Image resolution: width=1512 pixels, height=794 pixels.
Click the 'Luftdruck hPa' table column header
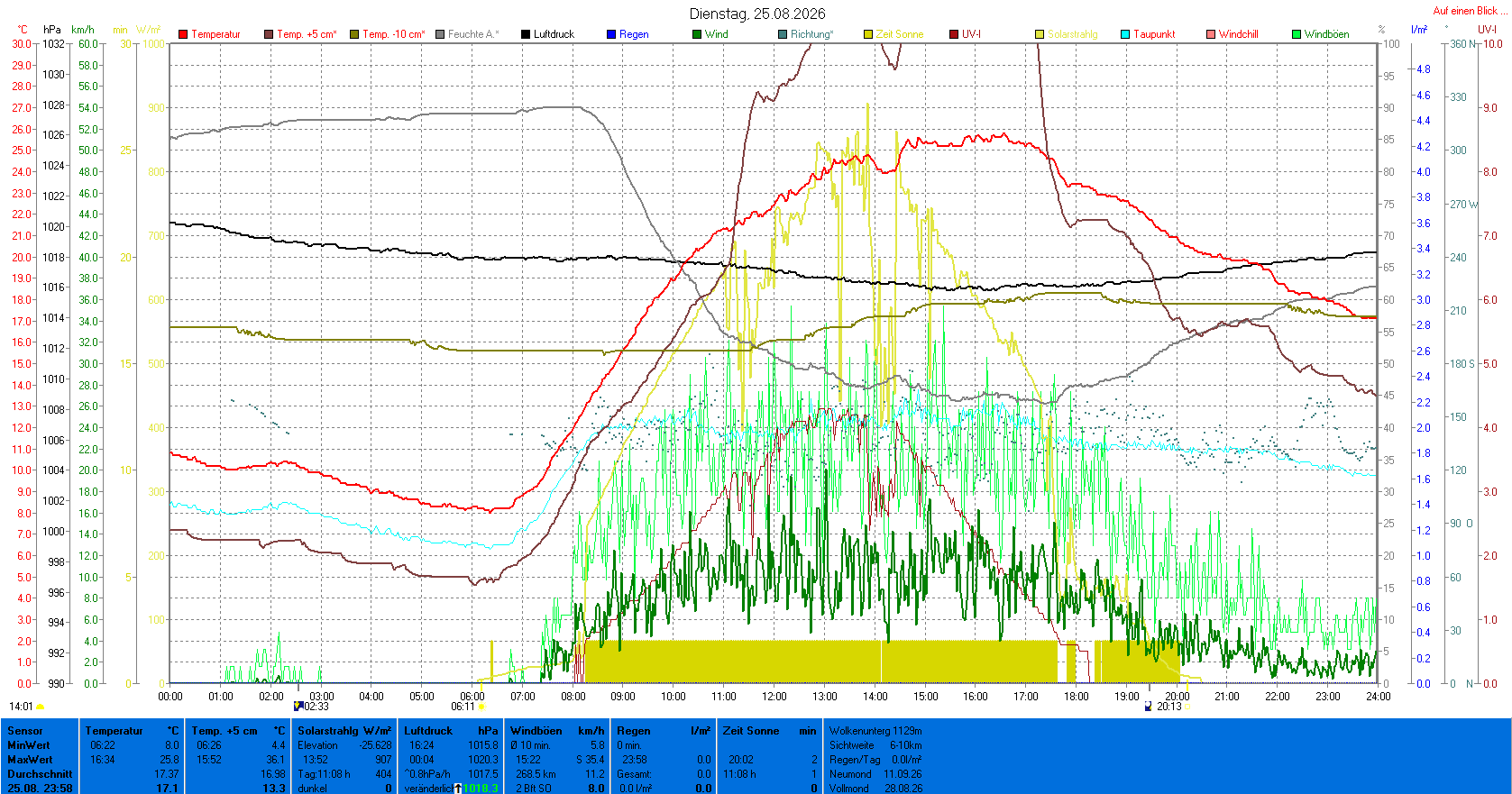(451, 731)
